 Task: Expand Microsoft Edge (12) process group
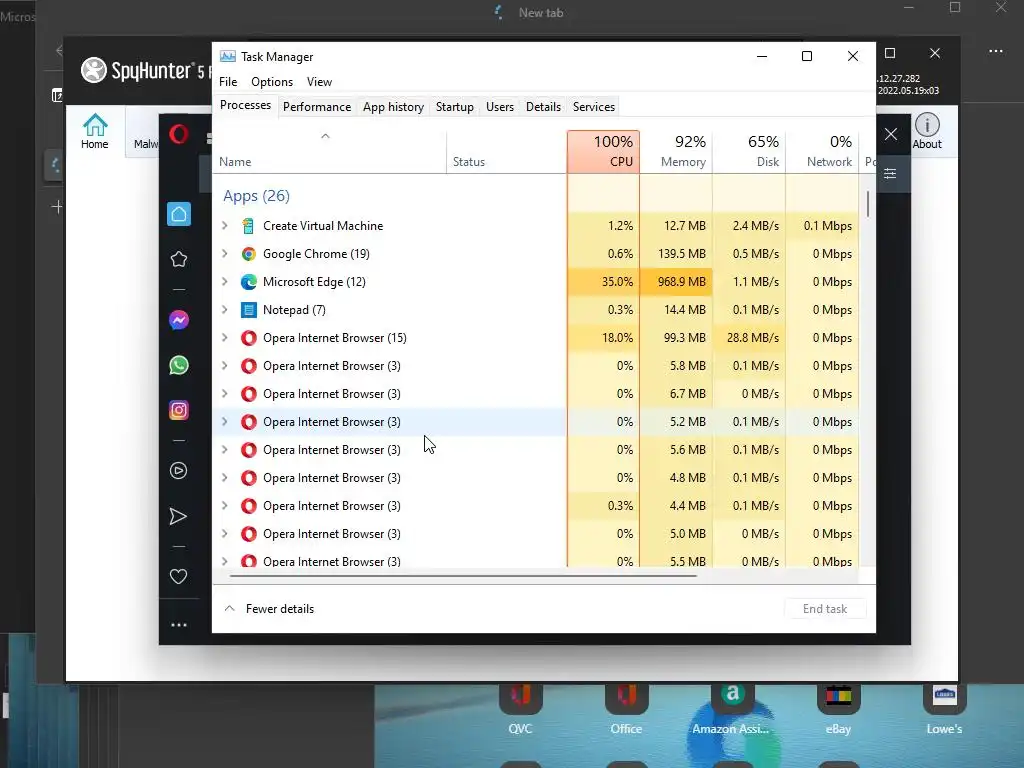pyautogui.click(x=225, y=282)
